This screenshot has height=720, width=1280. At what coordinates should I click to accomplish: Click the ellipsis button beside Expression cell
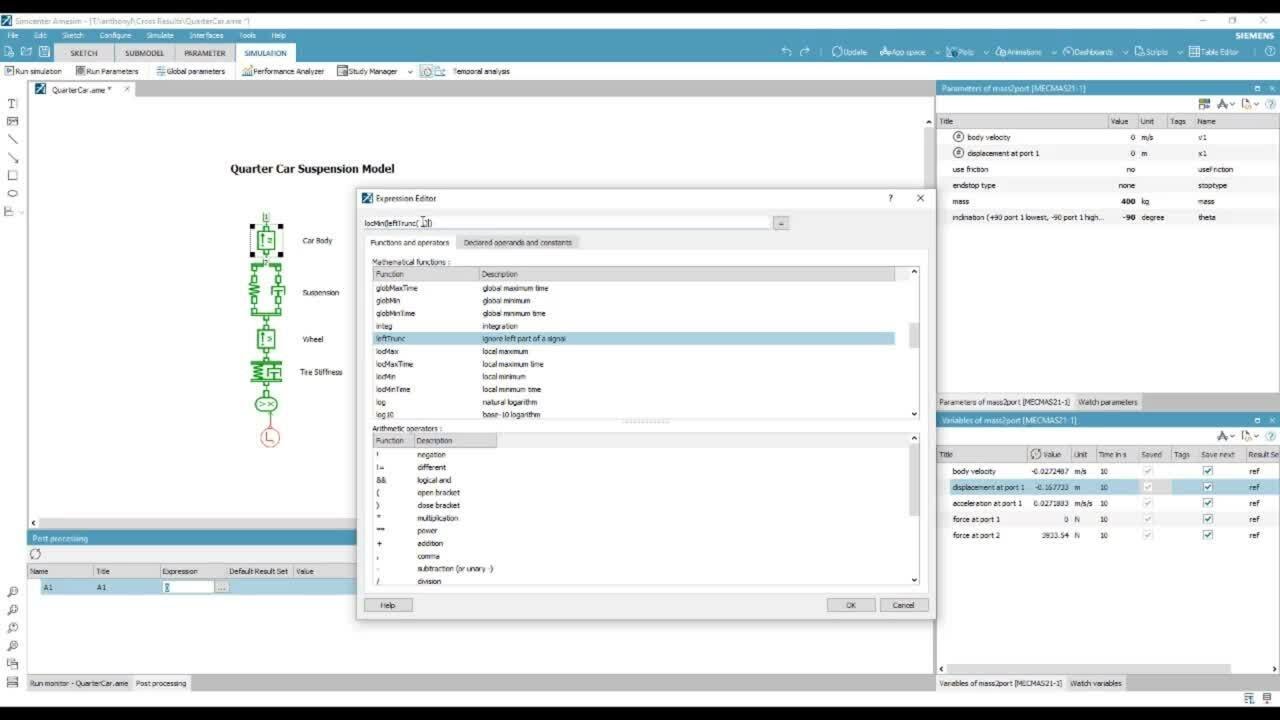pos(222,587)
